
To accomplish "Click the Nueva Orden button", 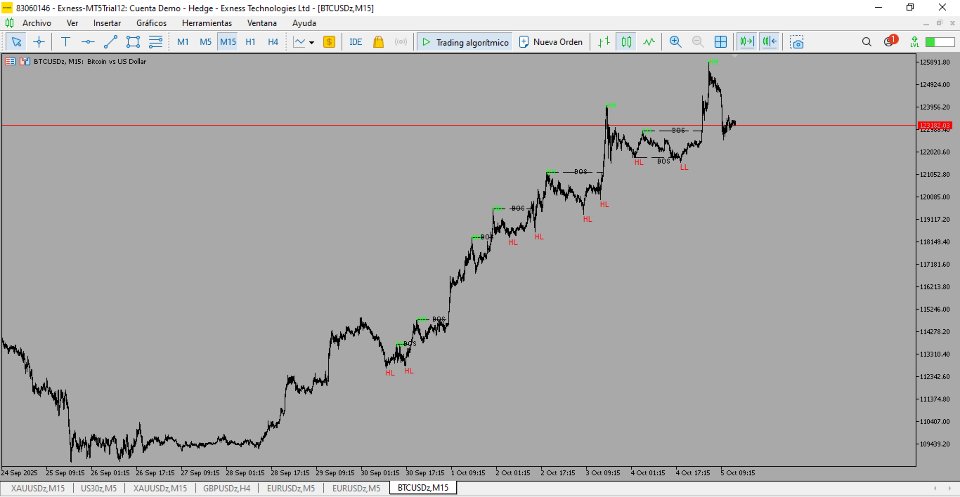I will (x=550, y=42).
